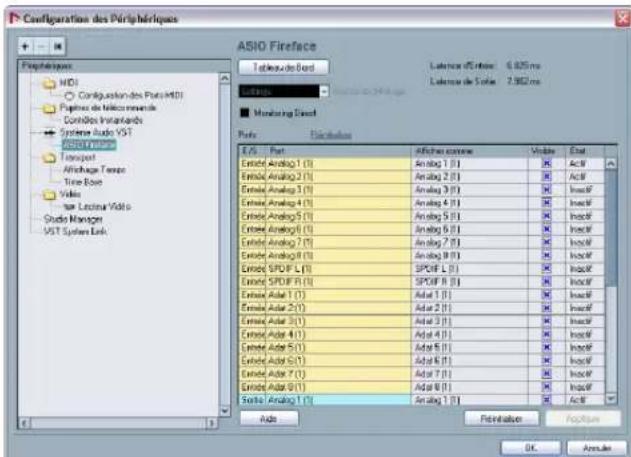
Task: Click Afficher comme cell for Entrée Adat 2
Action: (x=470, y=308)
